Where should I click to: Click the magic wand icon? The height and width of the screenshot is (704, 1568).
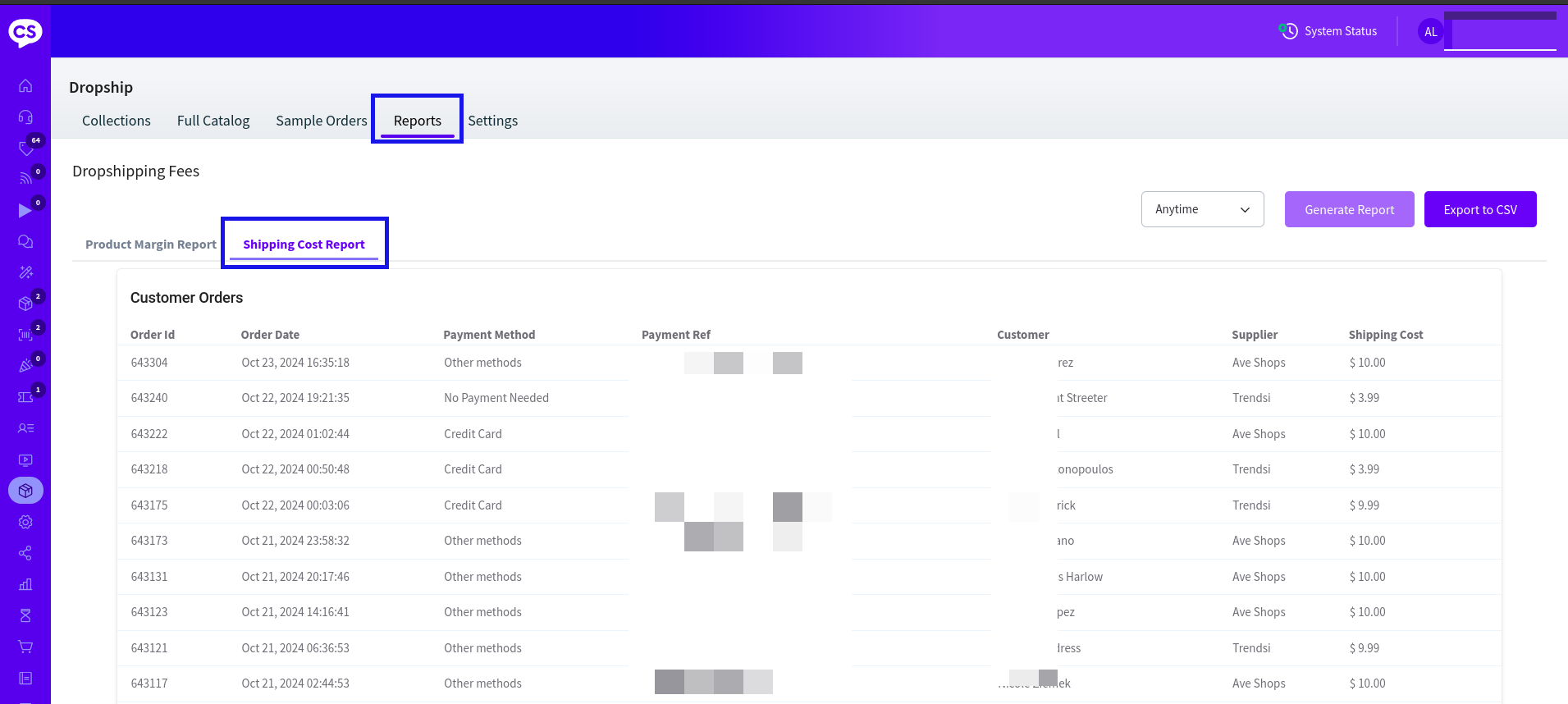point(25,272)
